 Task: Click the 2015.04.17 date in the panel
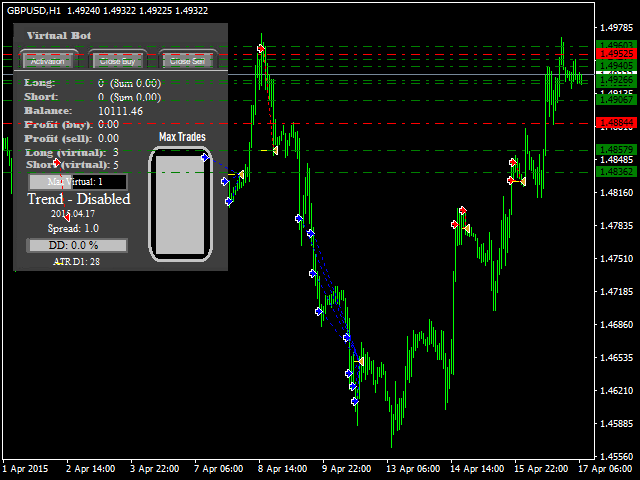coord(73,213)
